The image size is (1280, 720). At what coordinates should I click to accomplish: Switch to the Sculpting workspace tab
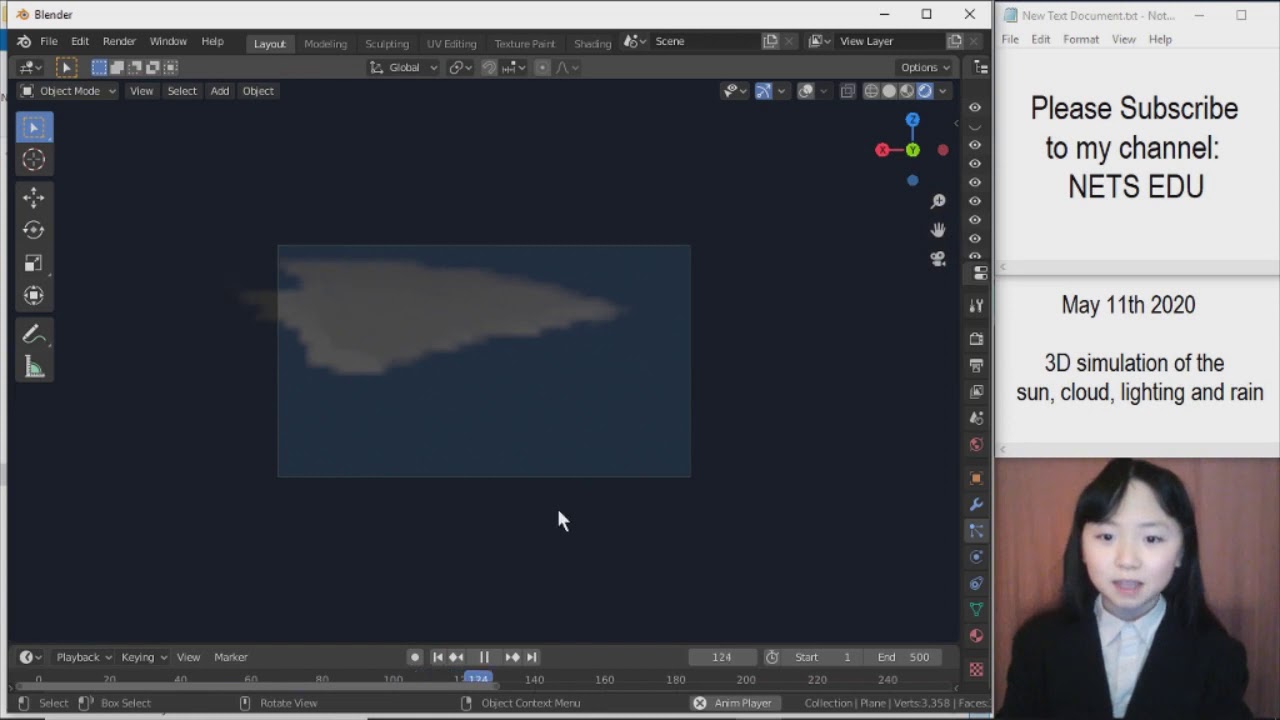click(387, 43)
